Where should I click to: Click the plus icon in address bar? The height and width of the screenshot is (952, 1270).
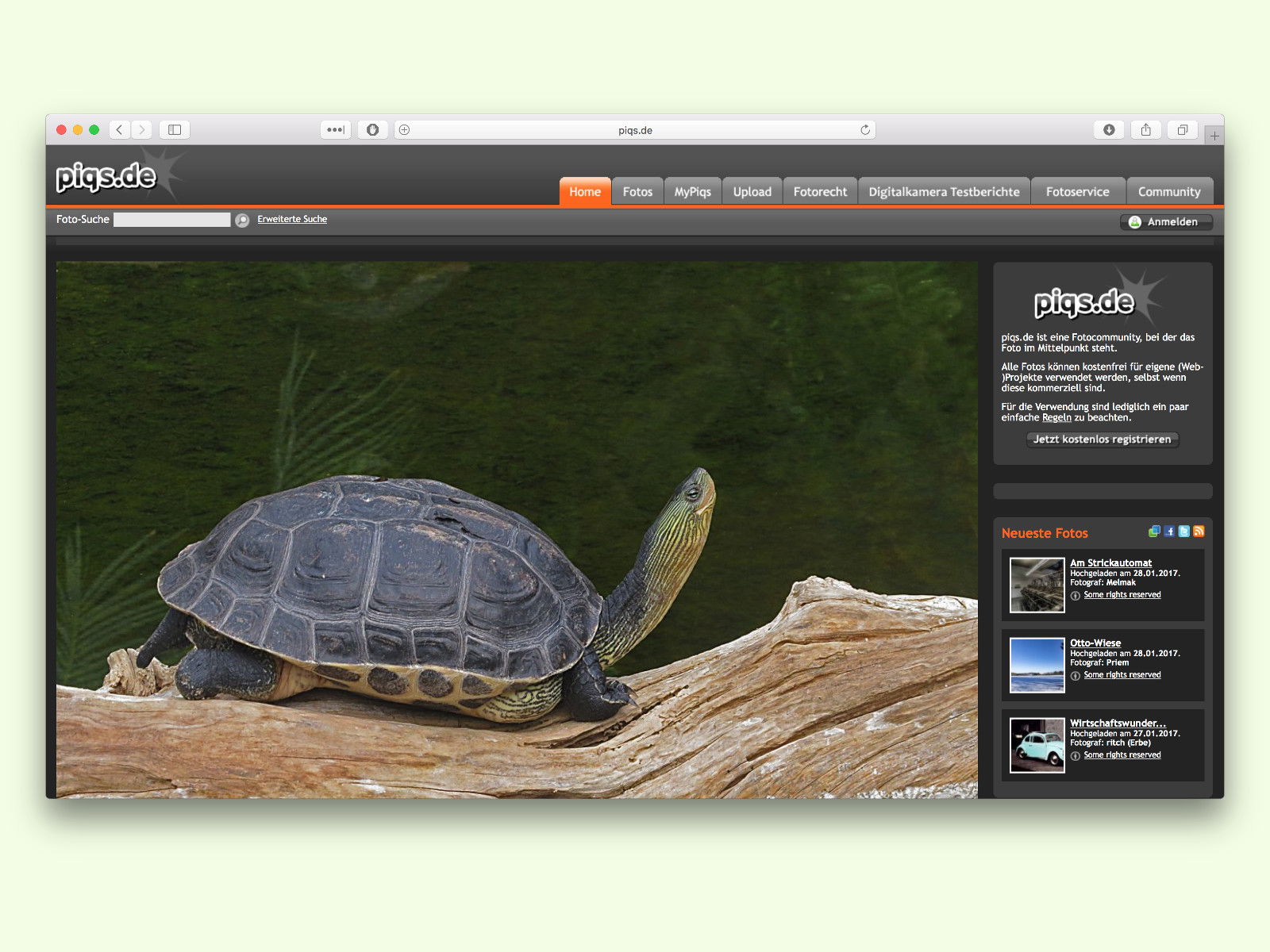point(404,129)
